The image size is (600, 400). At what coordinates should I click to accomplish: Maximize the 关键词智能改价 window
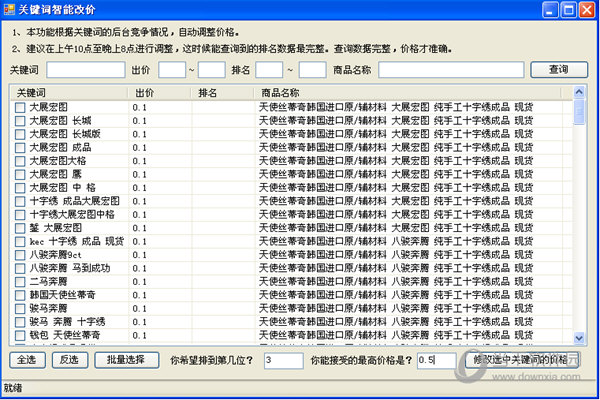(569, 10)
